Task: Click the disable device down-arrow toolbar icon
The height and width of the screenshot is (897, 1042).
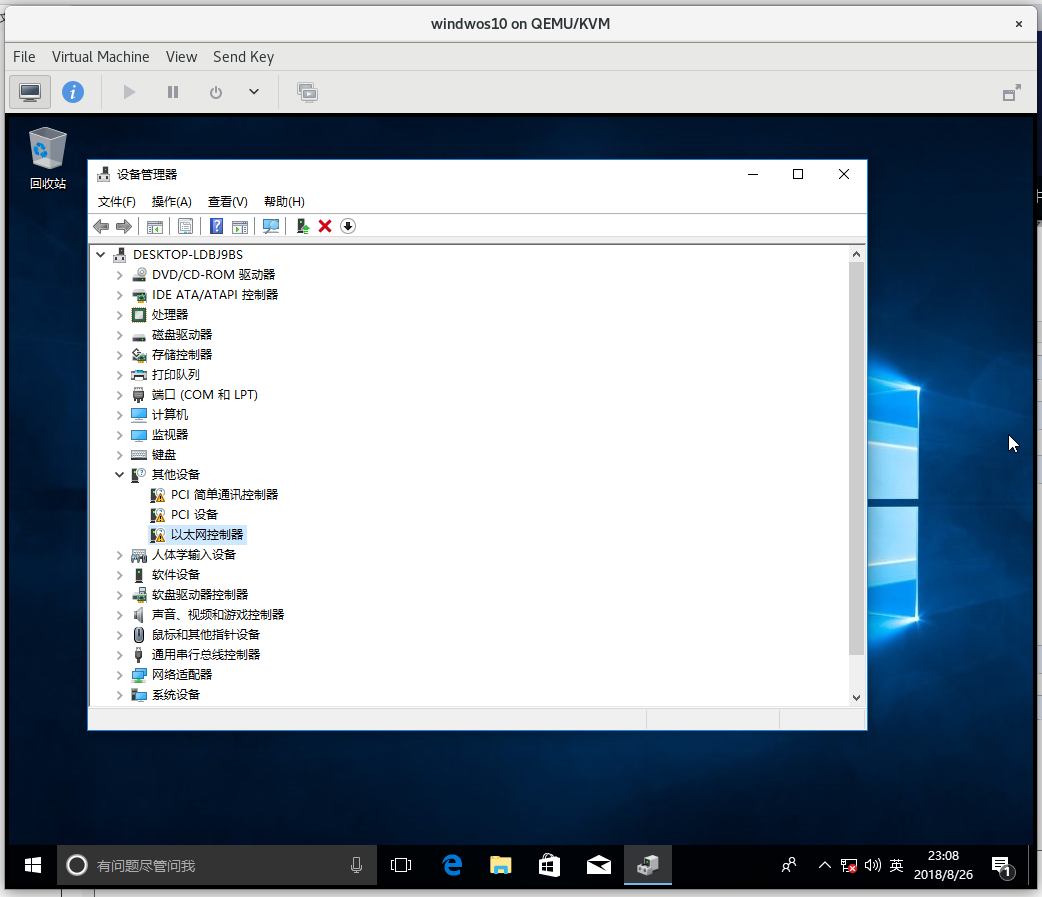Action: (348, 227)
